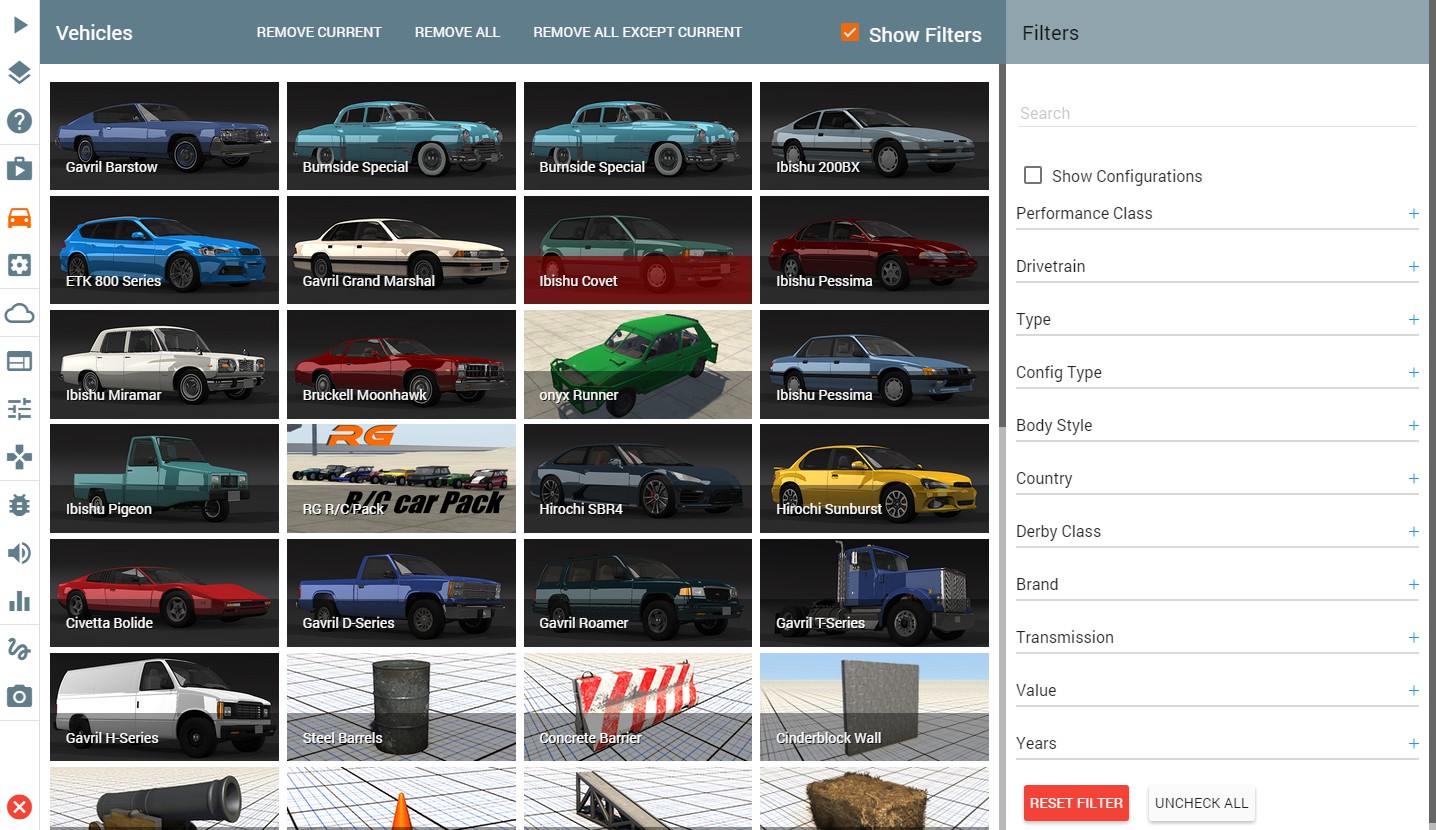Open the help question mark icon
Image resolution: width=1436 pixels, height=830 pixels.
pos(19,121)
